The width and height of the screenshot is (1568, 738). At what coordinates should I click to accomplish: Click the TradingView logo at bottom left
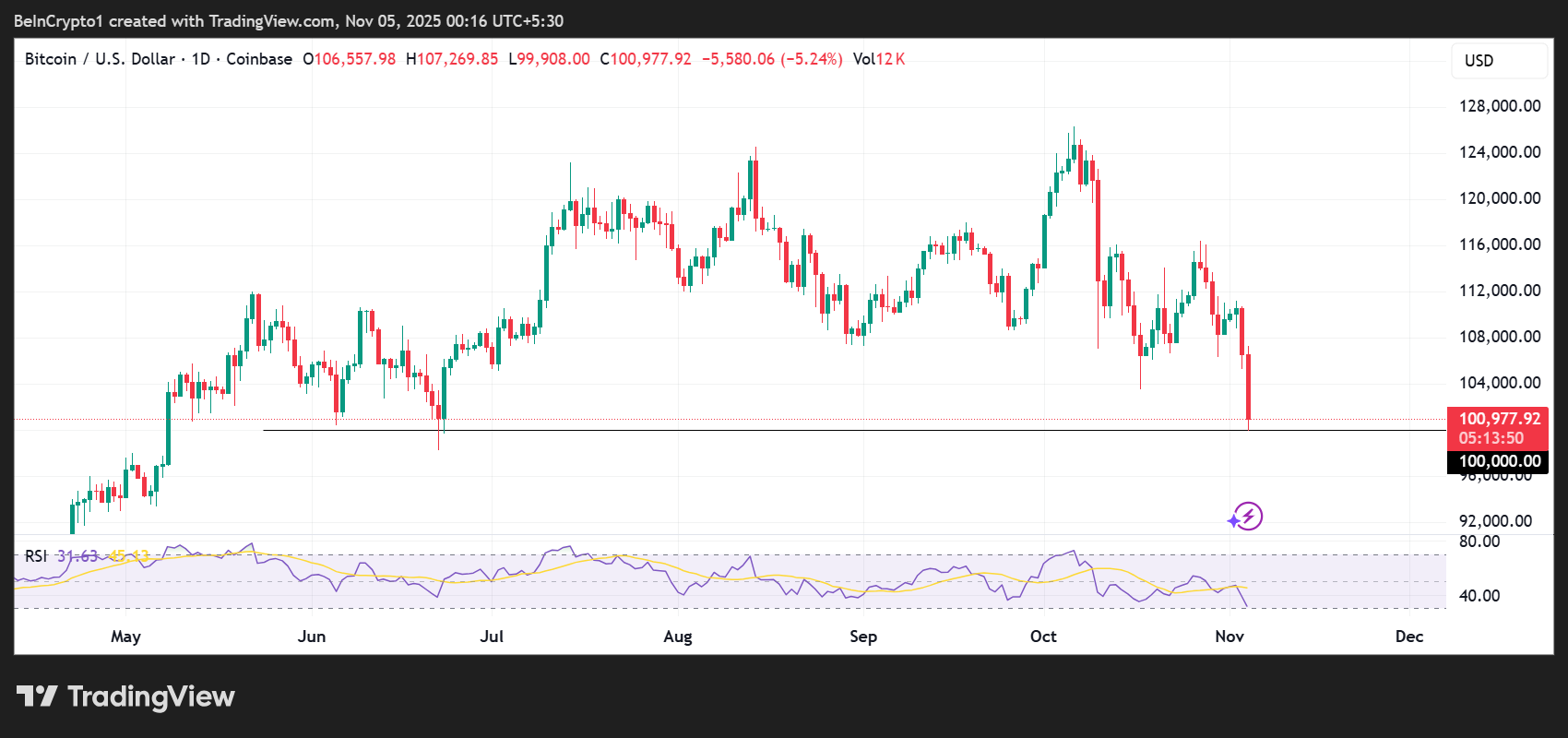(x=125, y=696)
